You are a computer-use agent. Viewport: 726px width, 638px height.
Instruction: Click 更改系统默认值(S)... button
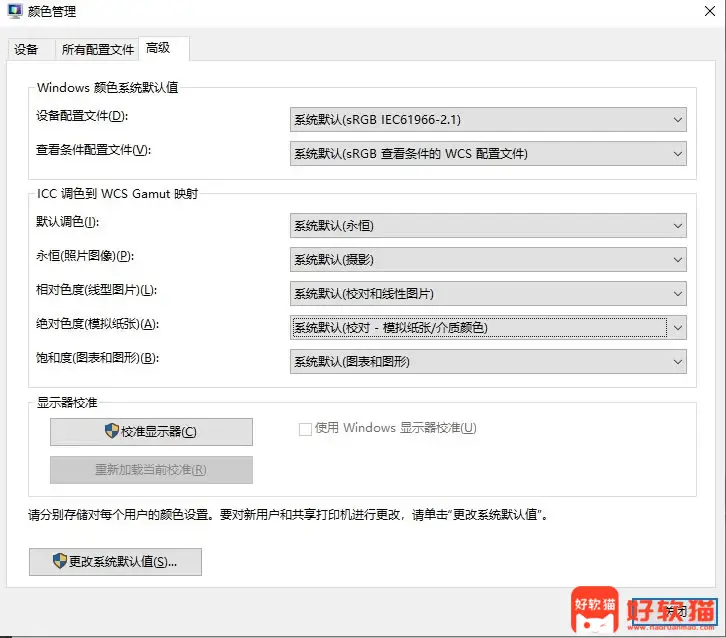point(115,562)
